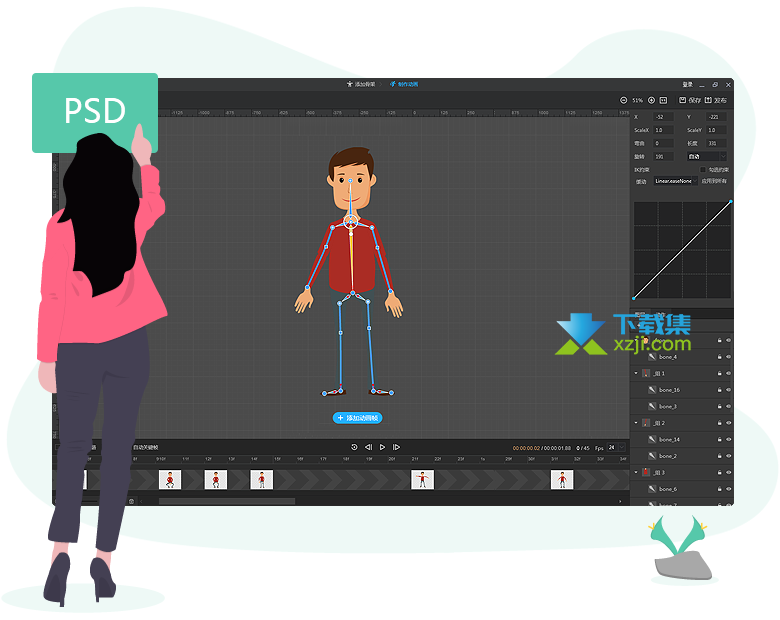Hide the bone_3 layer via its eye icon
This screenshot has width=780, height=620.
pyautogui.click(x=728, y=406)
